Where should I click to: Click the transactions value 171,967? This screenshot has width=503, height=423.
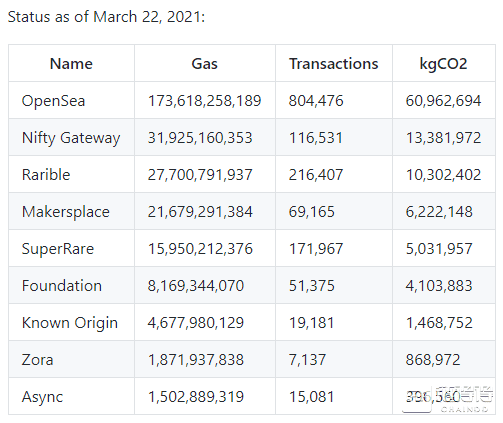(316, 249)
